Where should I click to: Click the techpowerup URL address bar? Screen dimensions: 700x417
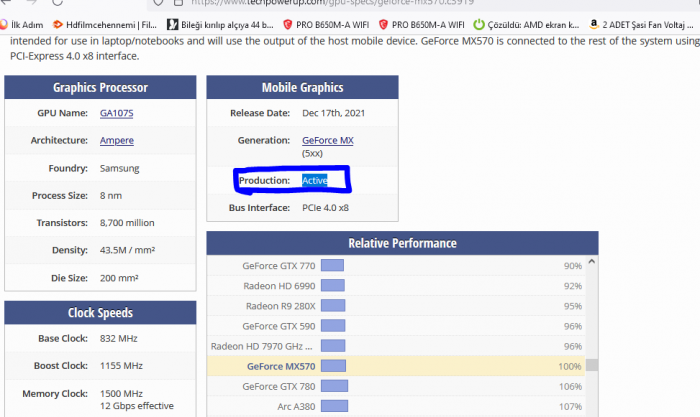pyautogui.click(x=350, y=3)
